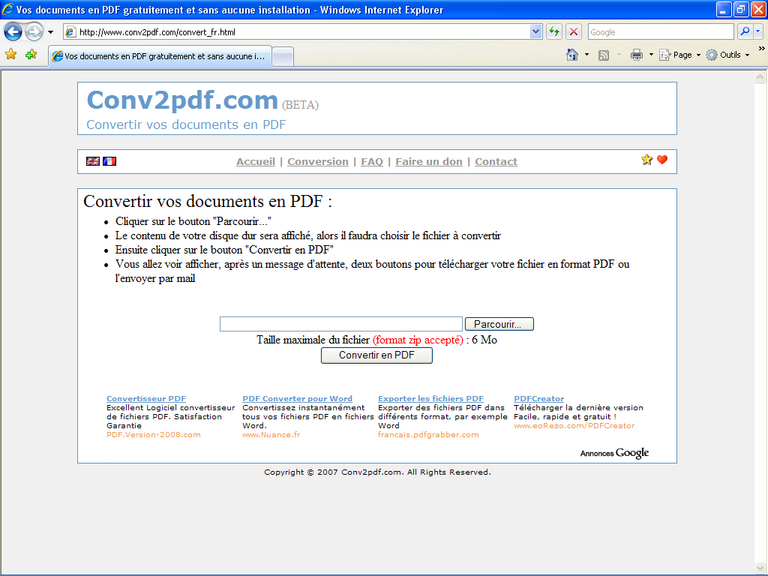Click the Home page icon
This screenshot has width=768, height=576.
click(572, 55)
